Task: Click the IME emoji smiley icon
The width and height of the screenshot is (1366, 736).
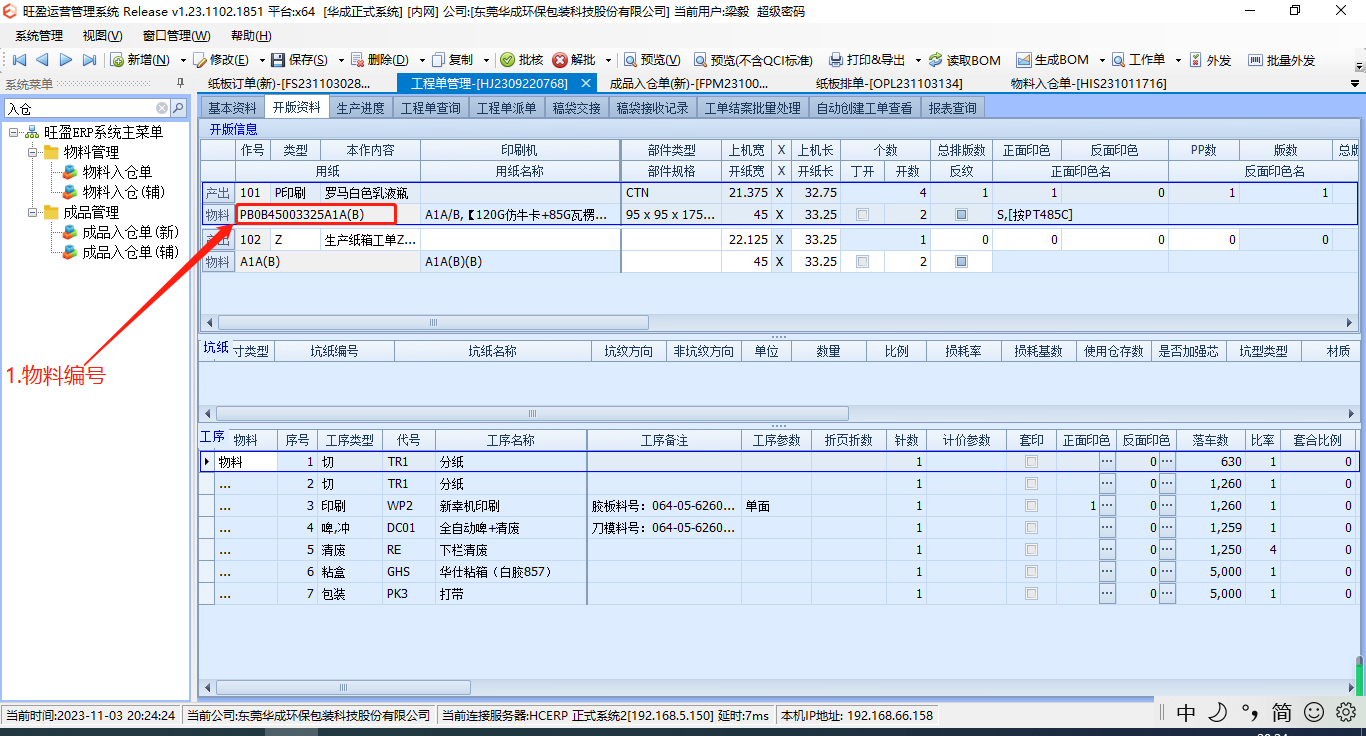Action: tap(1315, 712)
